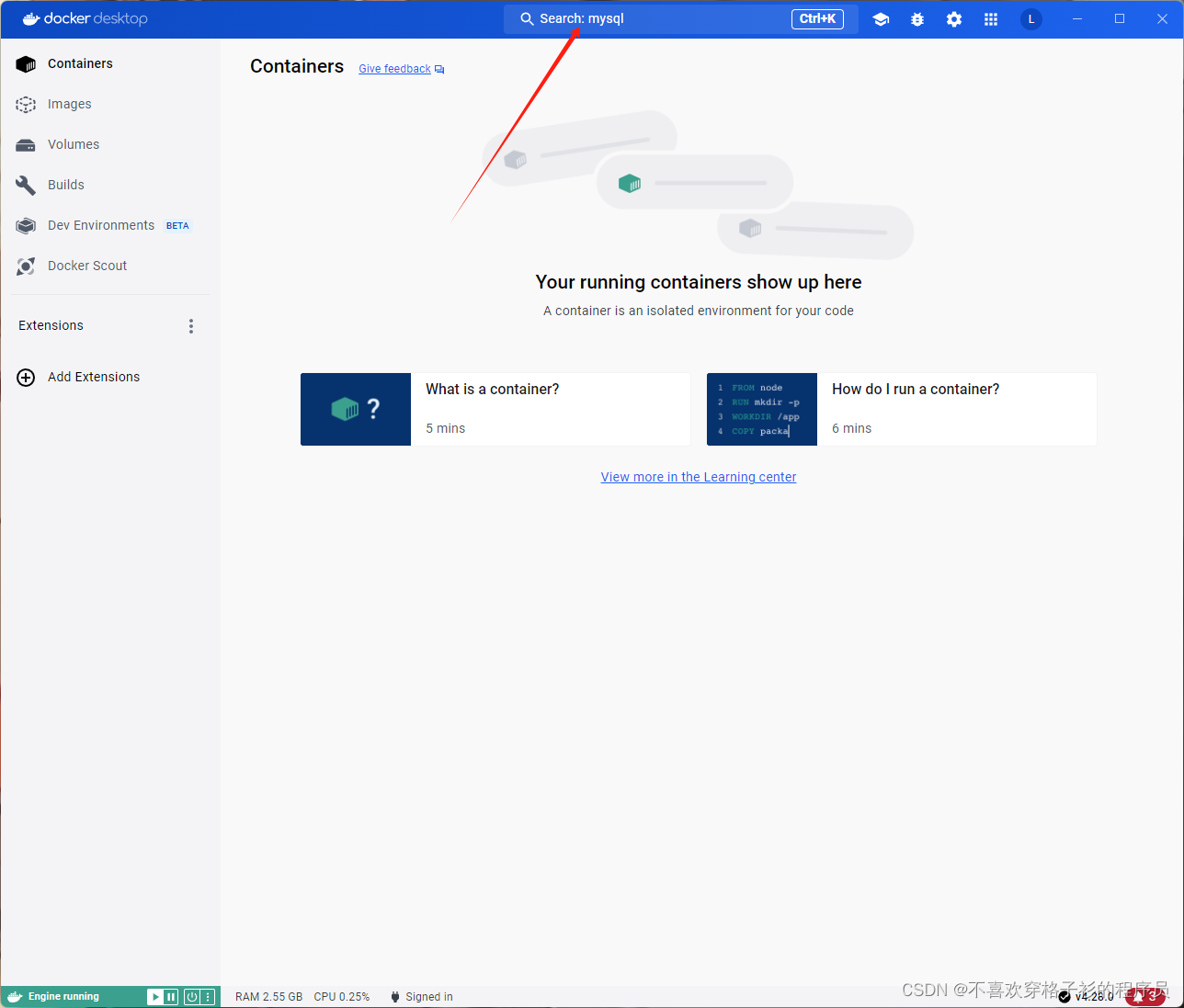Viewport: 1184px width, 1008px height.
Task: Click the Signed in plug icon
Action: [395, 997]
